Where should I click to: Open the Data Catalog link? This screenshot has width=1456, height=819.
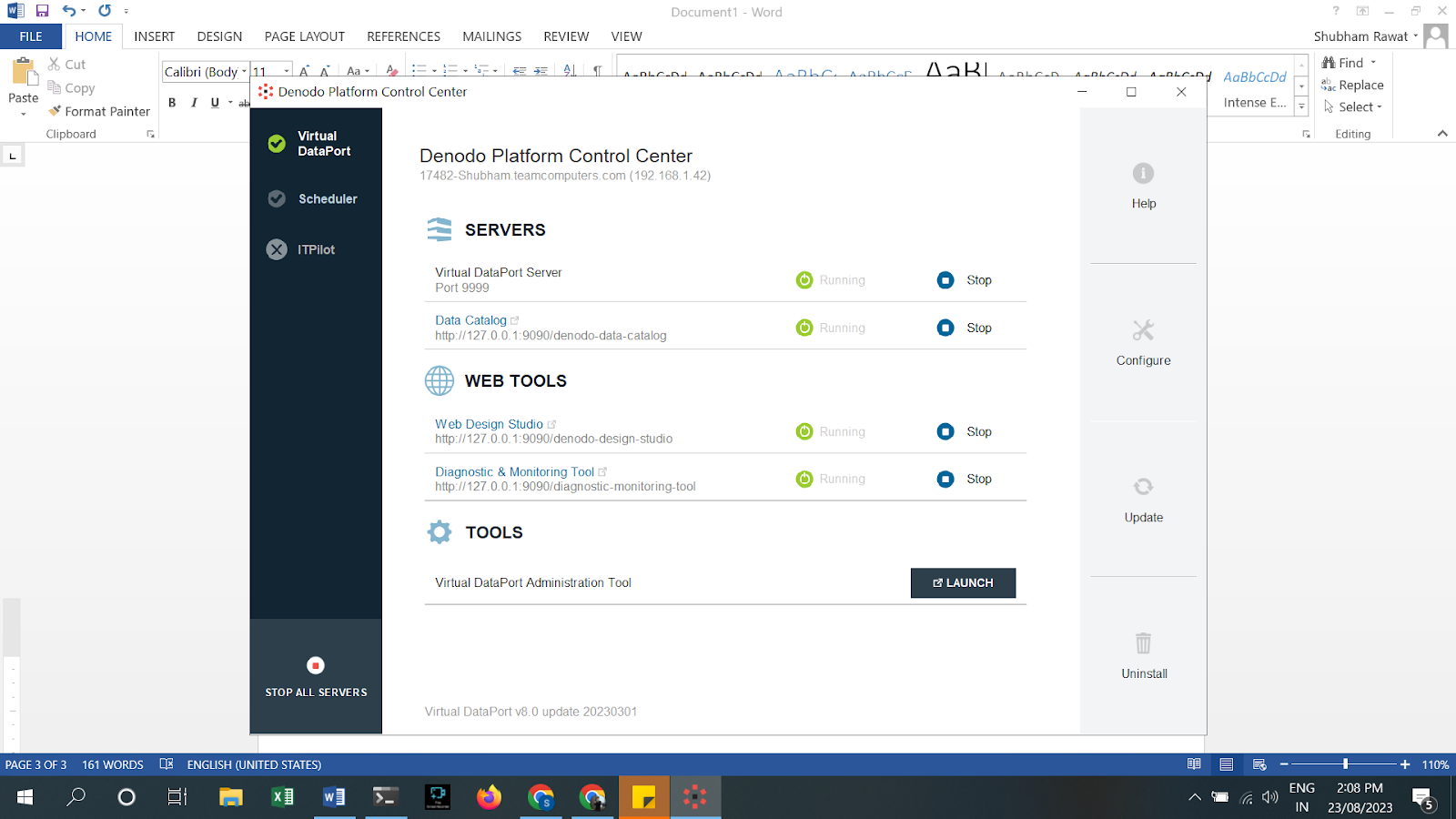click(470, 320)
